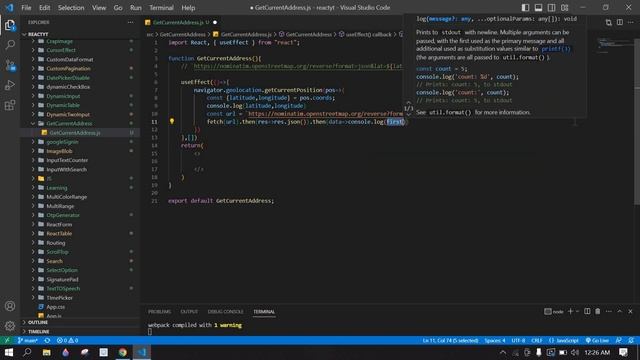The width and height of the screenshot is (640, 360).
Task: Toggle the secondary side bar layout icon
Action: 551,8
